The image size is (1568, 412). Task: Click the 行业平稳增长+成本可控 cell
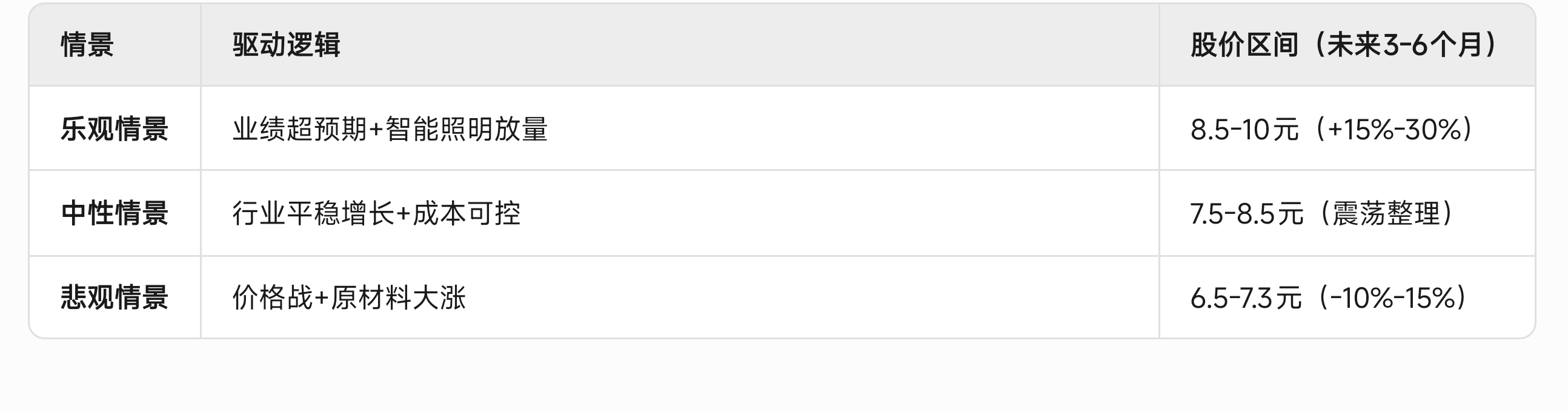click(376, 214)
